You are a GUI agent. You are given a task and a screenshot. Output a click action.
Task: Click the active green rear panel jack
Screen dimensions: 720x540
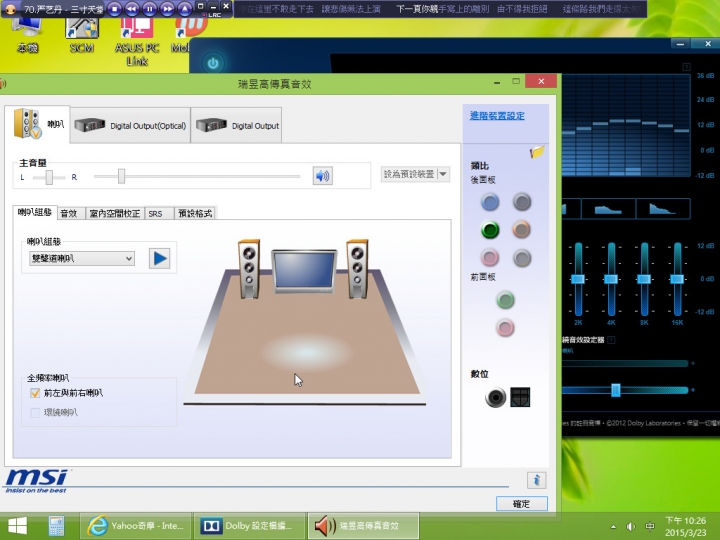490,230
